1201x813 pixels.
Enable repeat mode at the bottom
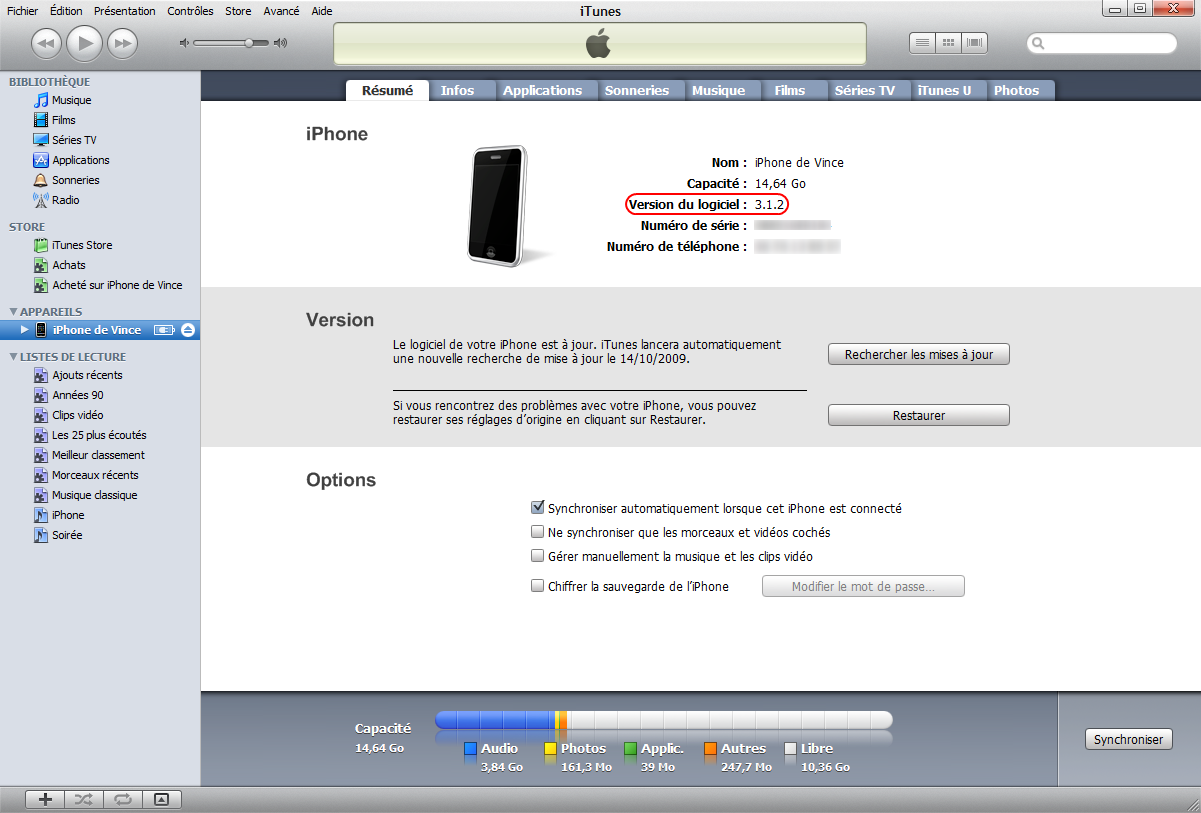(122, 799)
